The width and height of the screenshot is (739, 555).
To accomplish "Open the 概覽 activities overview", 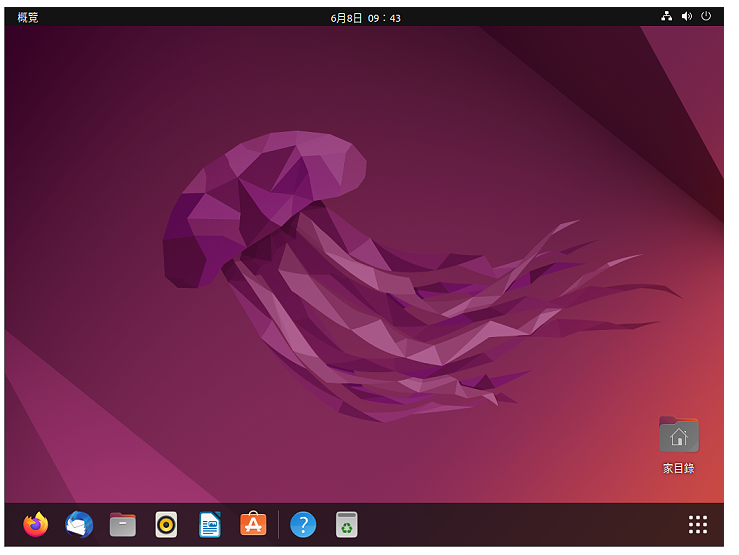I will 28,17.
